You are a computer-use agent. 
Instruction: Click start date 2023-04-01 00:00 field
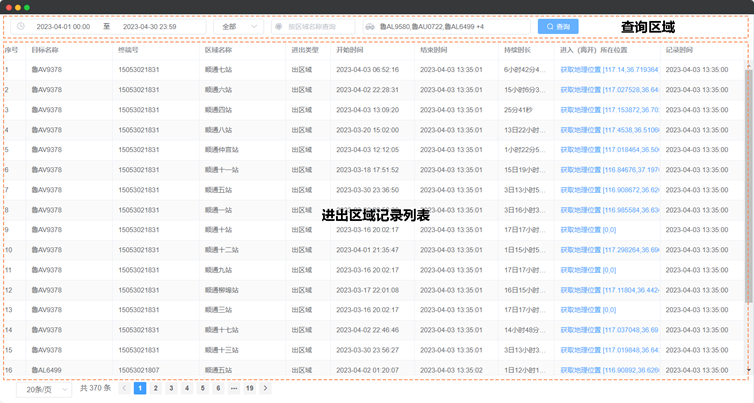tap(63, 27)
